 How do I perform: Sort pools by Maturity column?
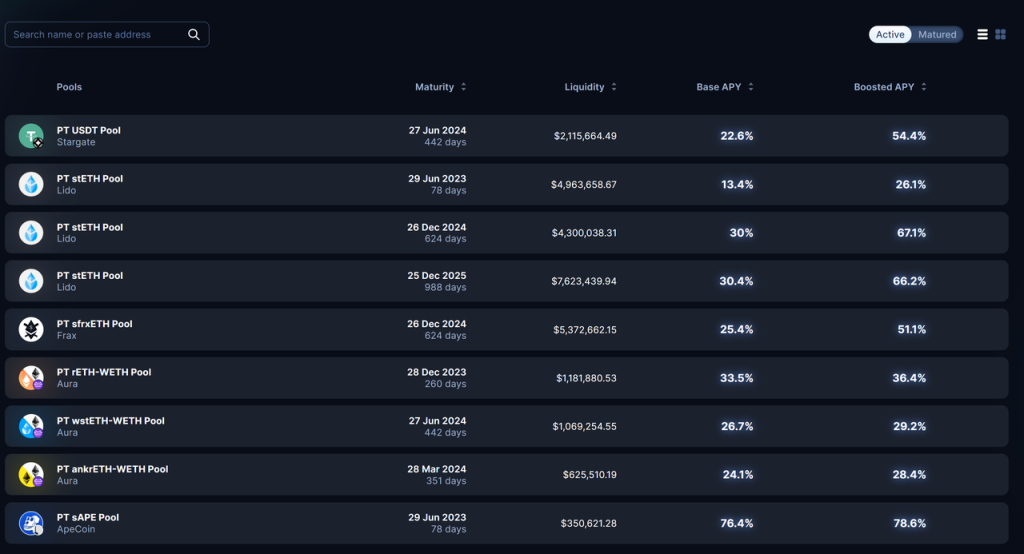click(441, 87)
